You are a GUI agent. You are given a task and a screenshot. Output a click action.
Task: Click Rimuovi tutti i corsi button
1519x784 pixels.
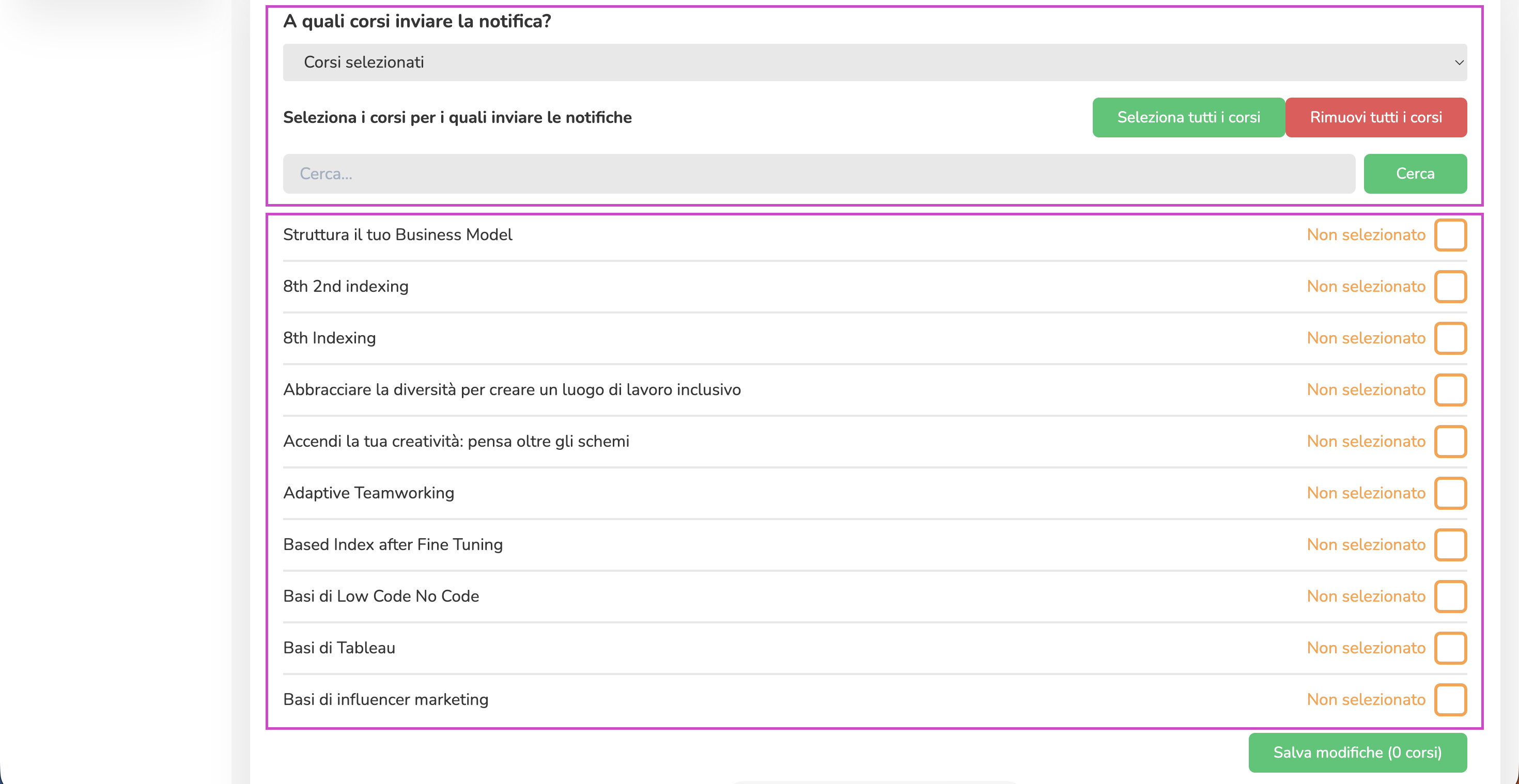click(x=1376, y=117)
